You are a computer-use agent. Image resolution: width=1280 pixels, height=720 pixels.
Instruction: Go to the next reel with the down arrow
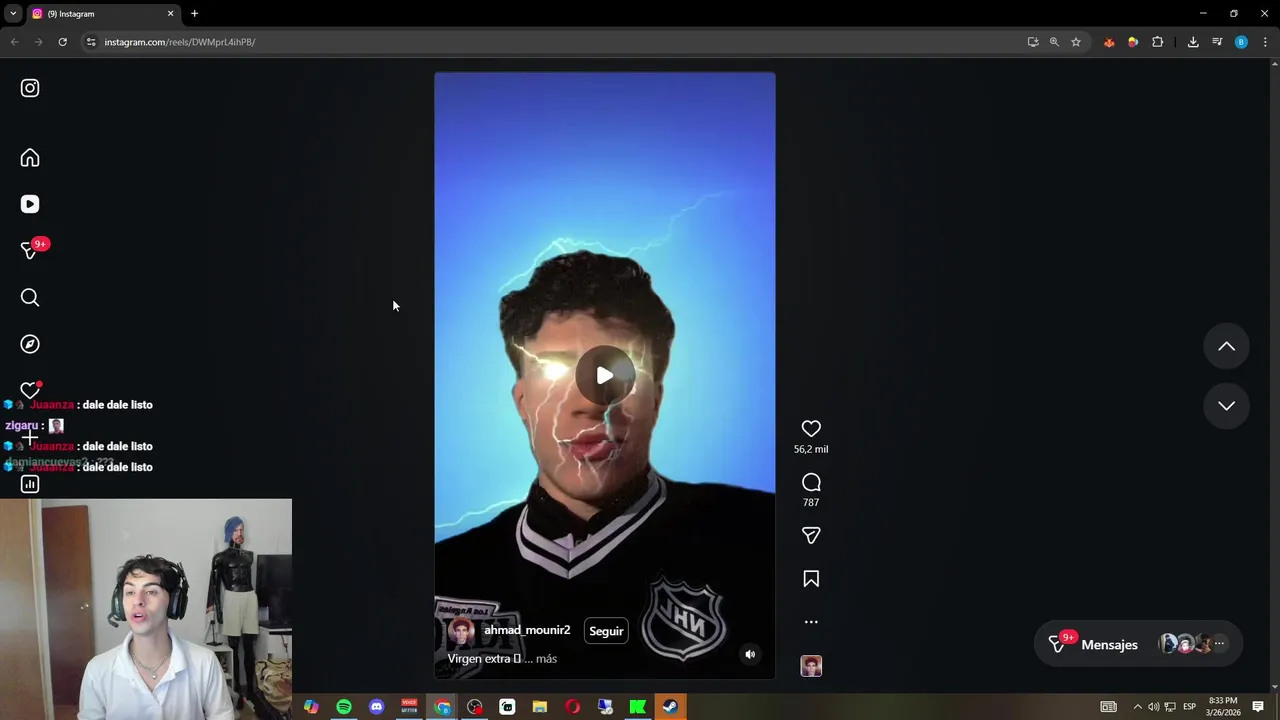(1226, 406)
